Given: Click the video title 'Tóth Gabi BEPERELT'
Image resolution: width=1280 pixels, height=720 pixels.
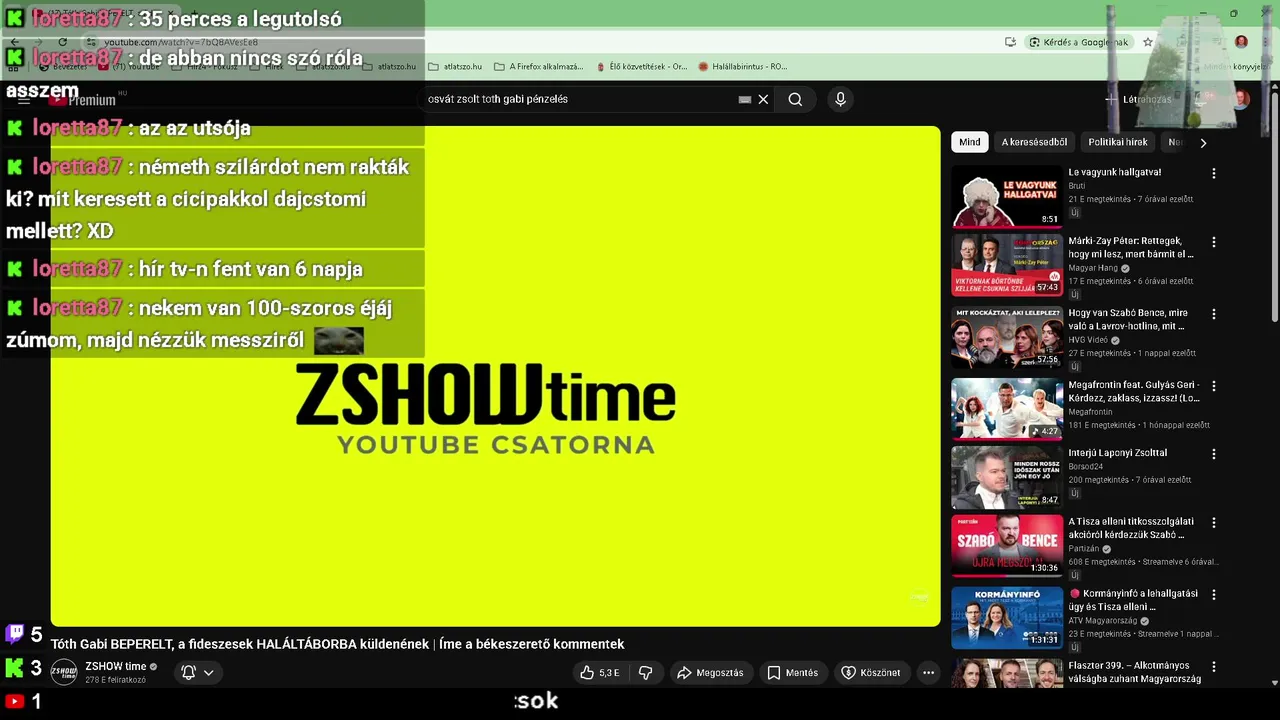Looking at the screenshot, I should [x=337, y=644].
